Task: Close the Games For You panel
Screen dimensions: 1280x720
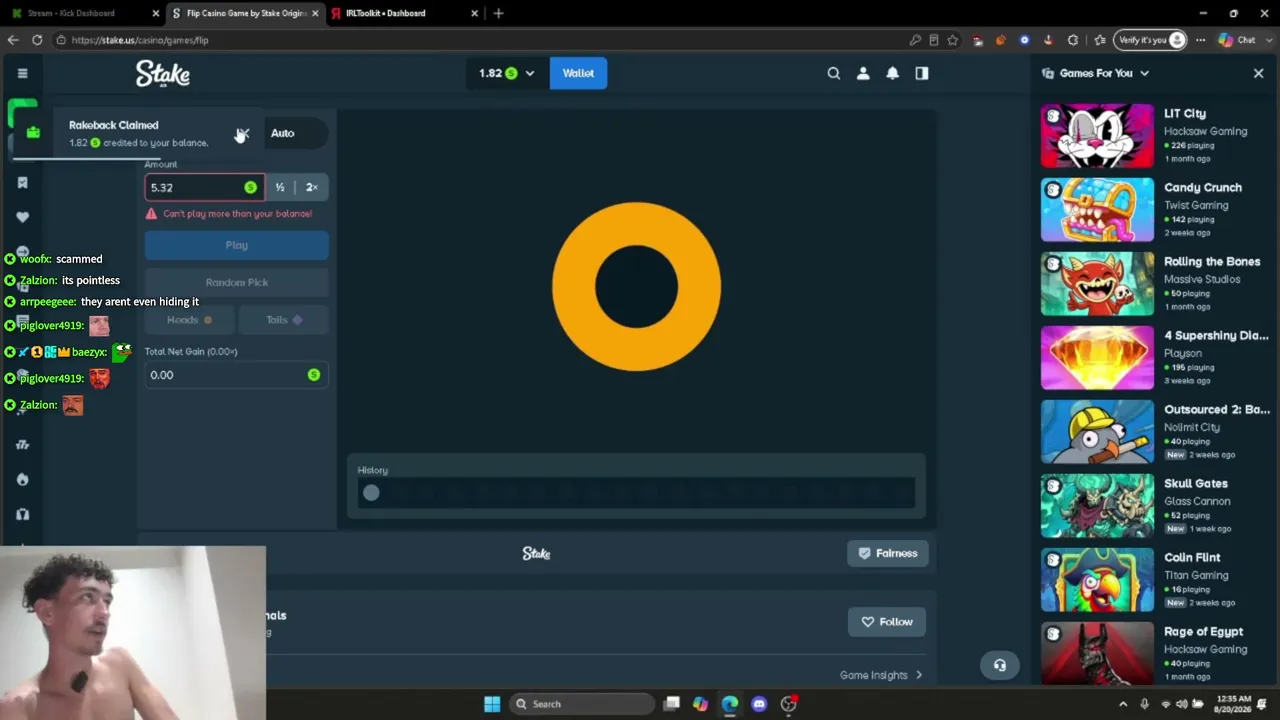Action: (1258, 73)
